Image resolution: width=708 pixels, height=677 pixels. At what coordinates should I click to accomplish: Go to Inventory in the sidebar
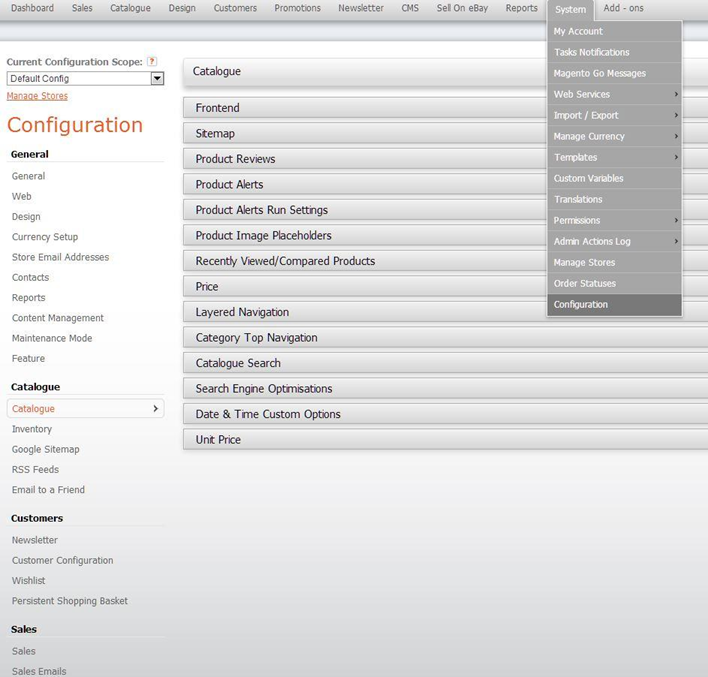[32, 429]
